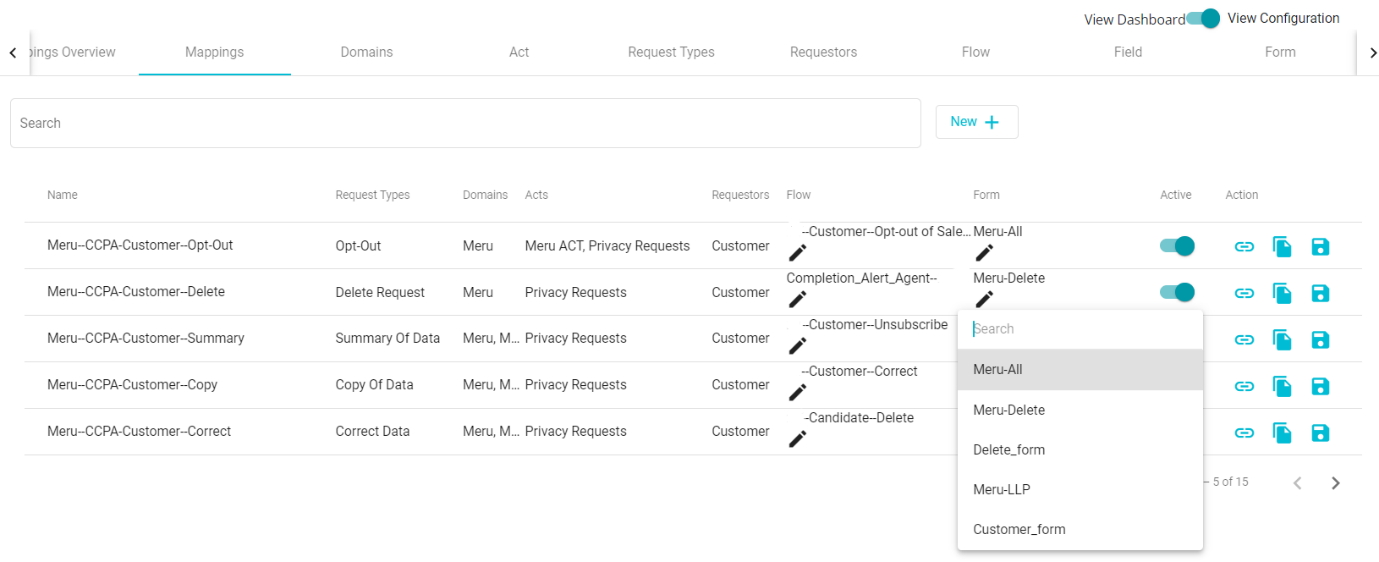Save the Meru--CCPA-Customer--Summary mapping row
The image size is (1379, 562).
(x=1320, y=340)
